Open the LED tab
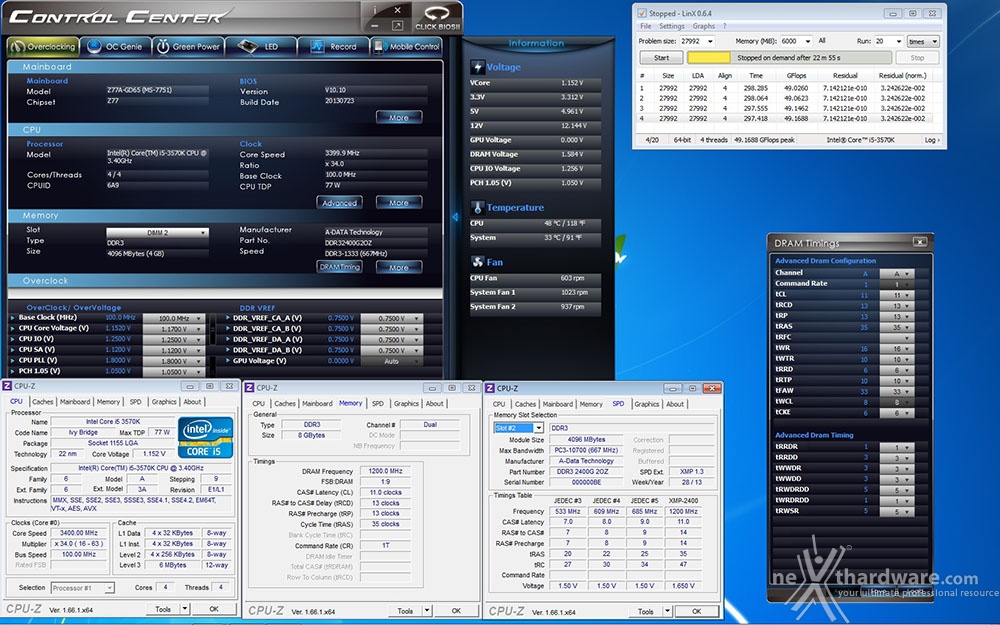 pos(260,47)
